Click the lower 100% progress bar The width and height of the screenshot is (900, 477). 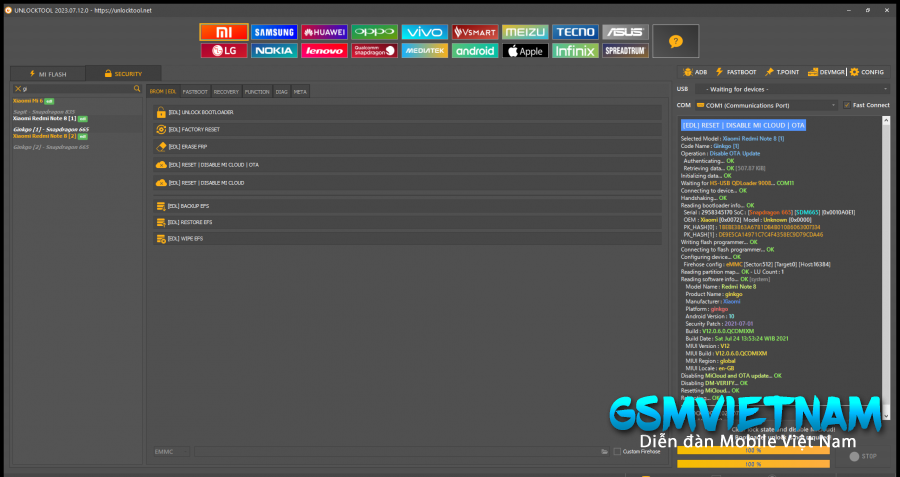pos(753,464)
